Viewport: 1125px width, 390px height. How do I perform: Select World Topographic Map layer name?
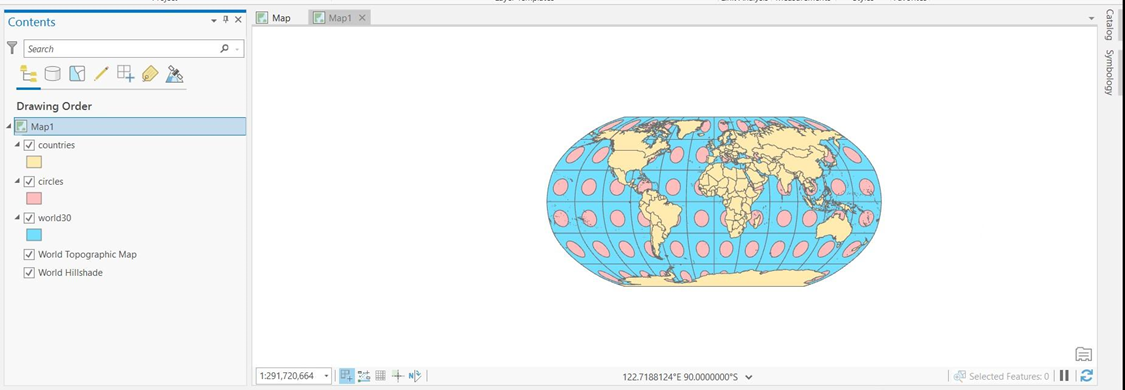click(x=88, y=254)
